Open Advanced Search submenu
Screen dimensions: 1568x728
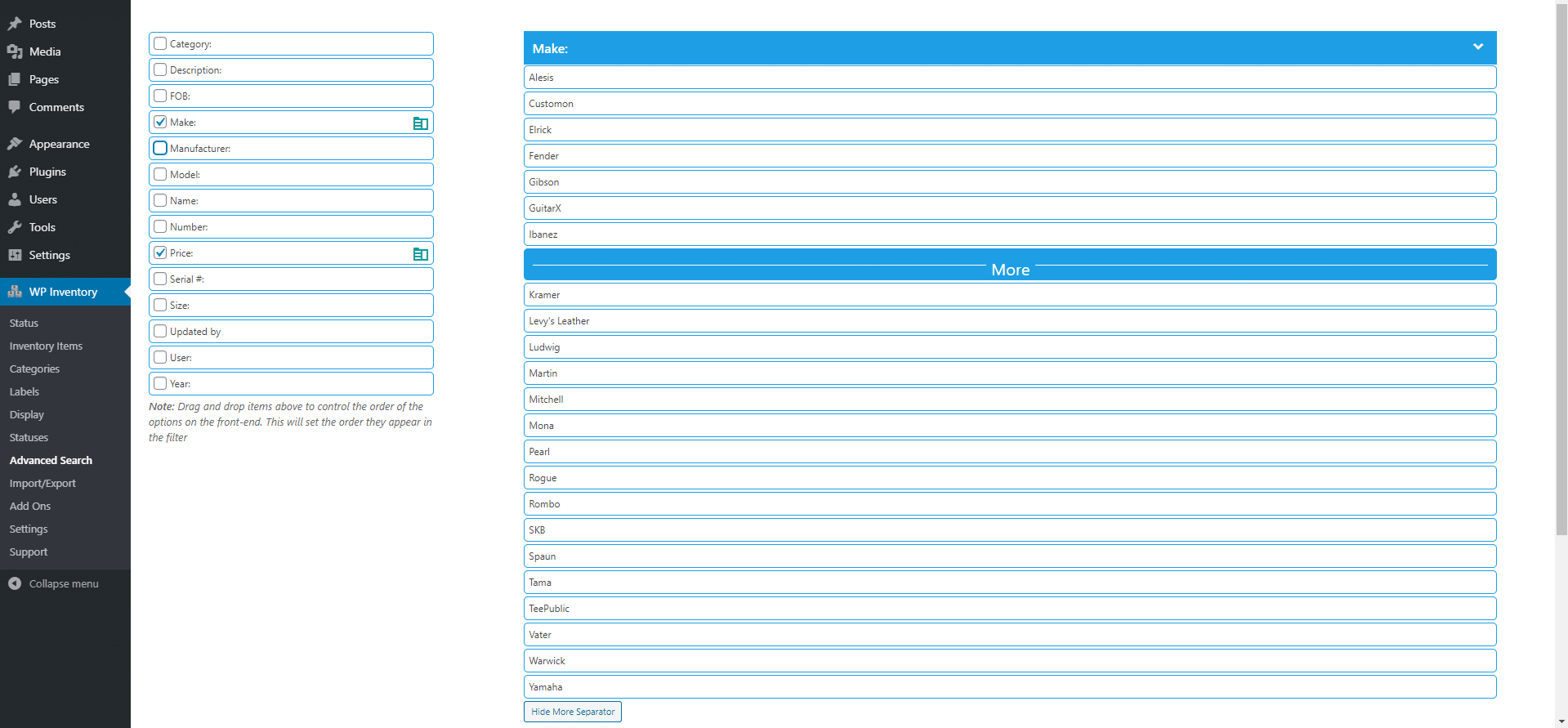point(51,461)
